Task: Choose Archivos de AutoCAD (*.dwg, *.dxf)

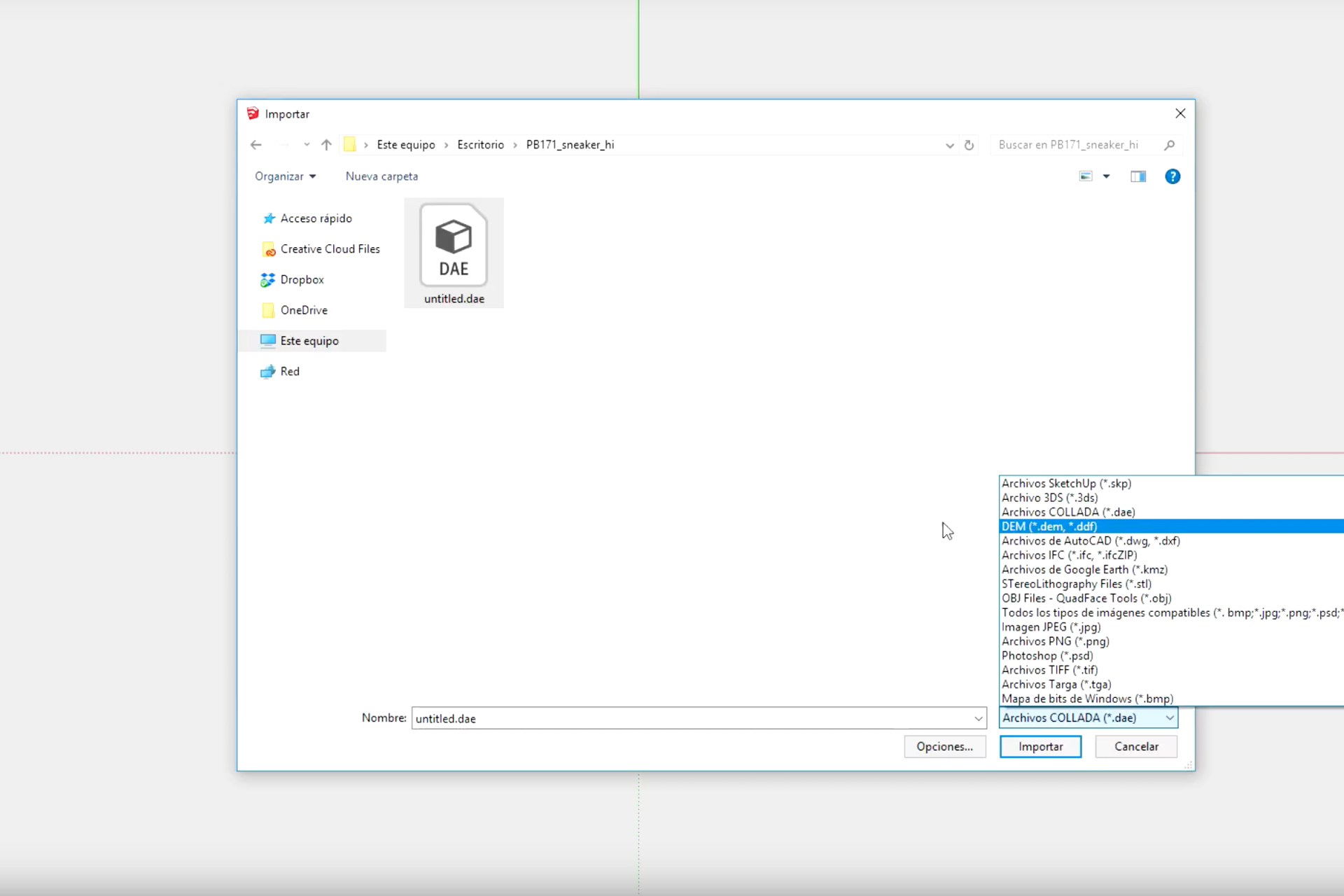Action: tap(1172, 541)
